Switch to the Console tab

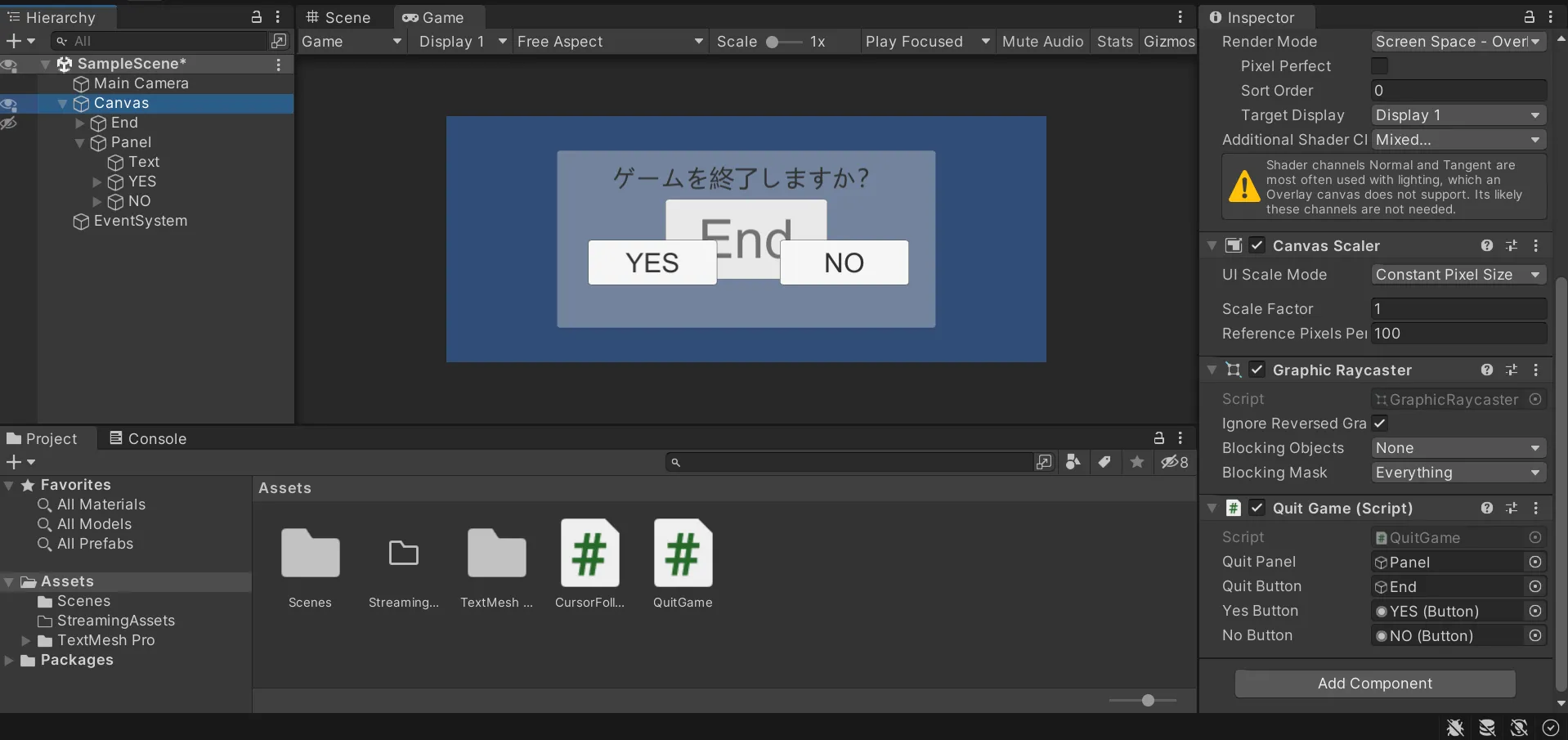point(148,439)
